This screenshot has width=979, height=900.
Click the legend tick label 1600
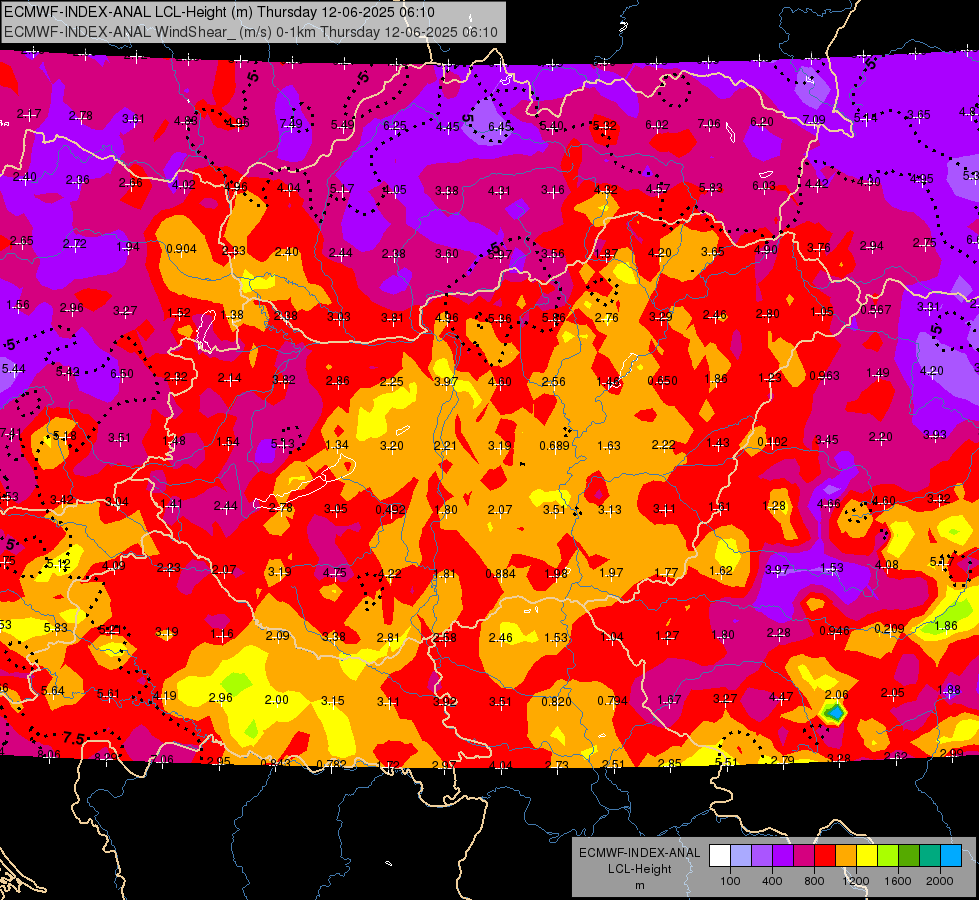coord(897,881)
